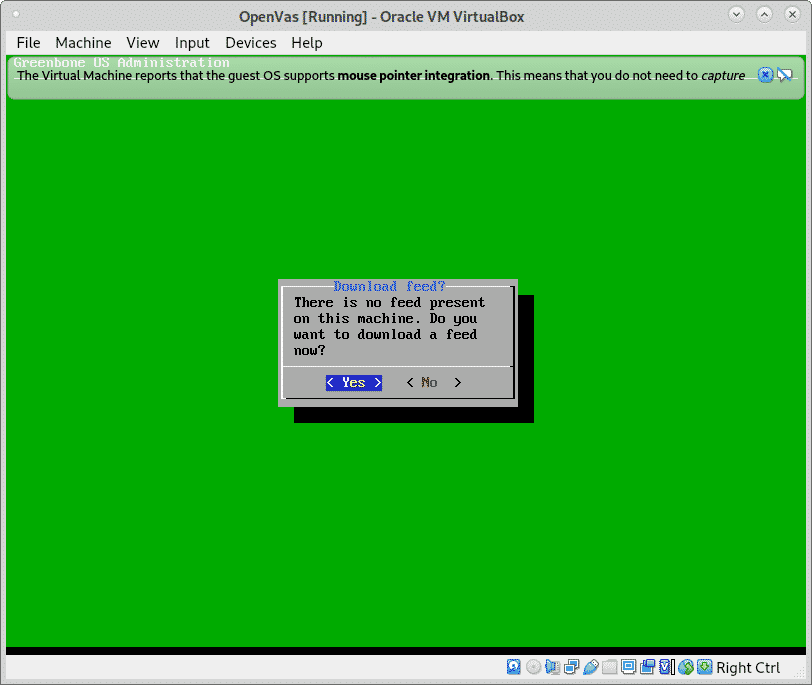Open the File menu

tap(28, 42)
